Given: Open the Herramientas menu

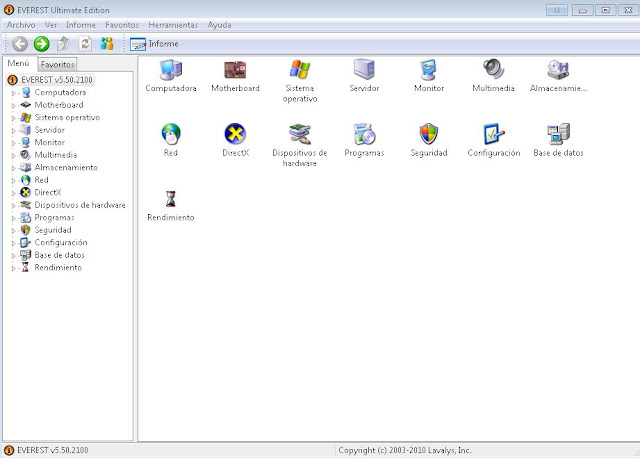Looking at the screenshot, I should coord(173,25).
